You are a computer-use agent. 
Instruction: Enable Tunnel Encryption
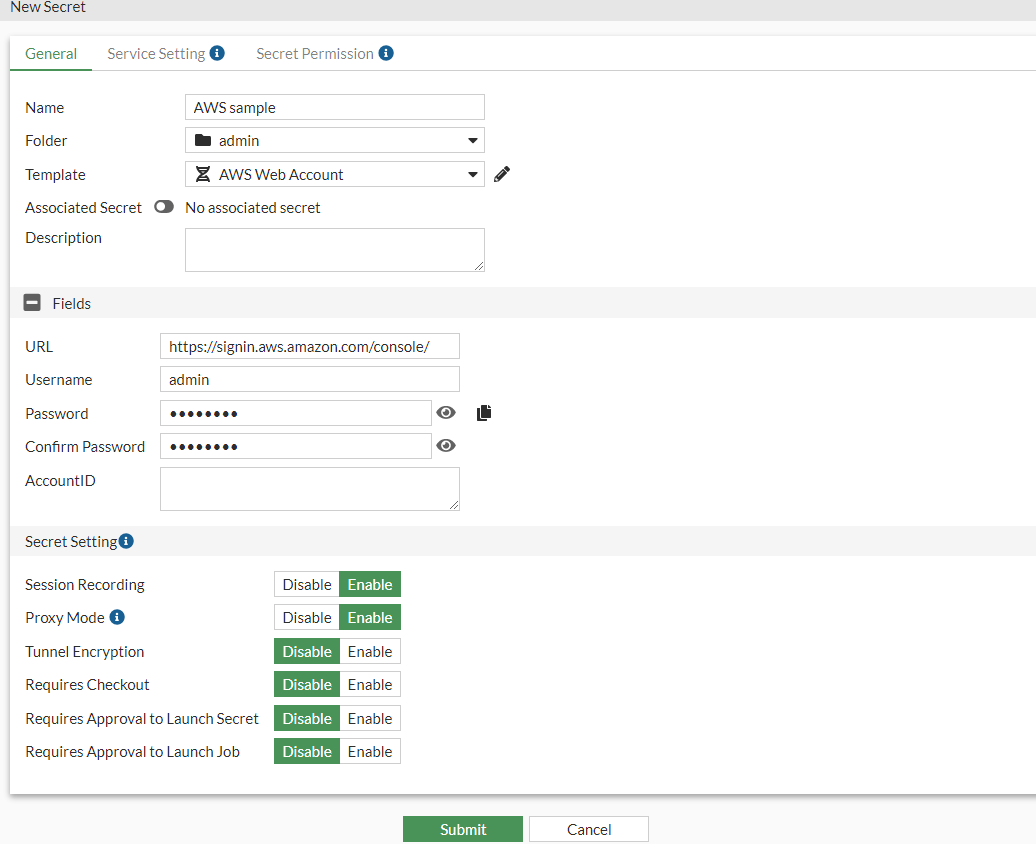click(369, 651)
